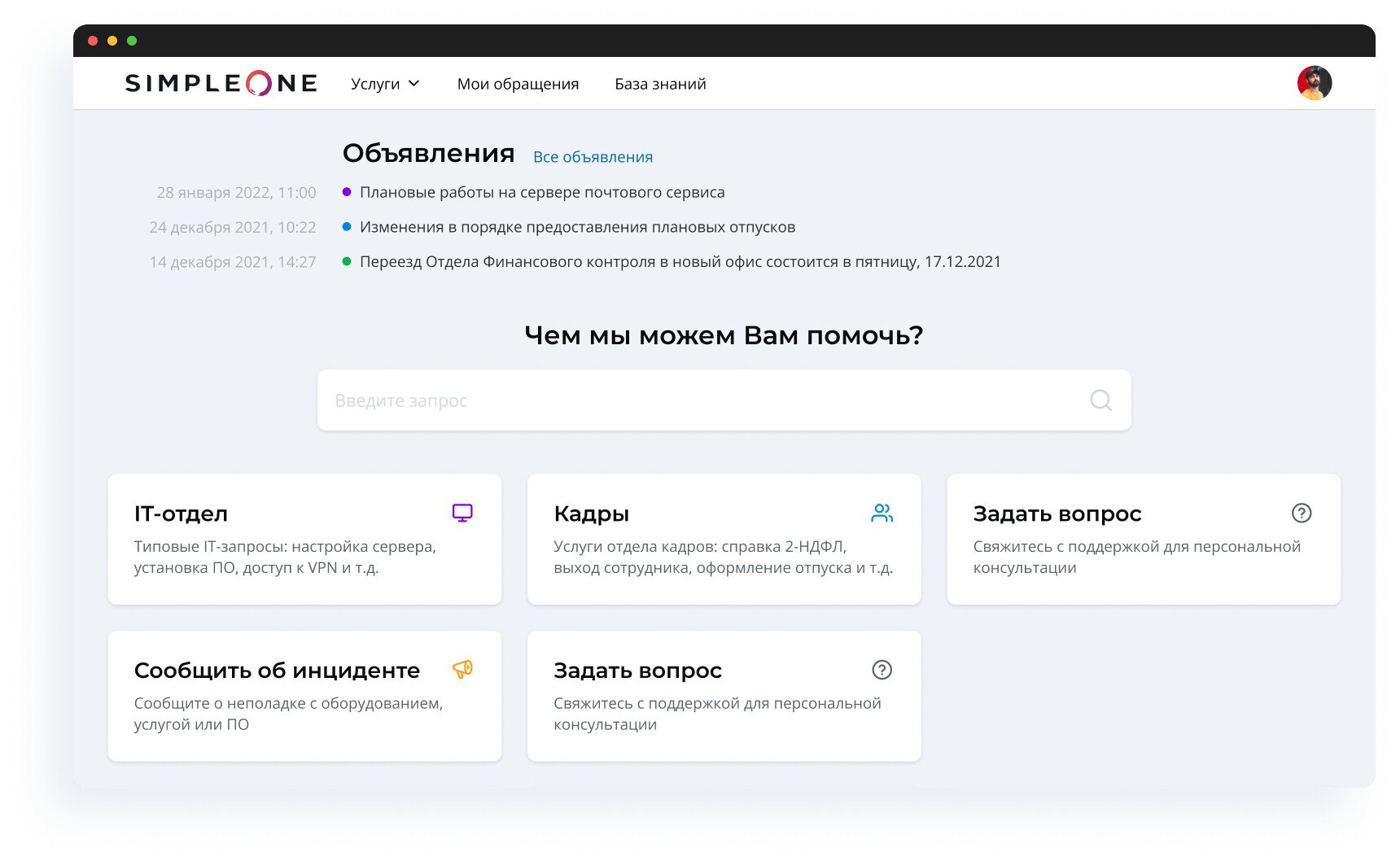Open the announcement about плановых отпусков changes

click(x=577, y=227)
